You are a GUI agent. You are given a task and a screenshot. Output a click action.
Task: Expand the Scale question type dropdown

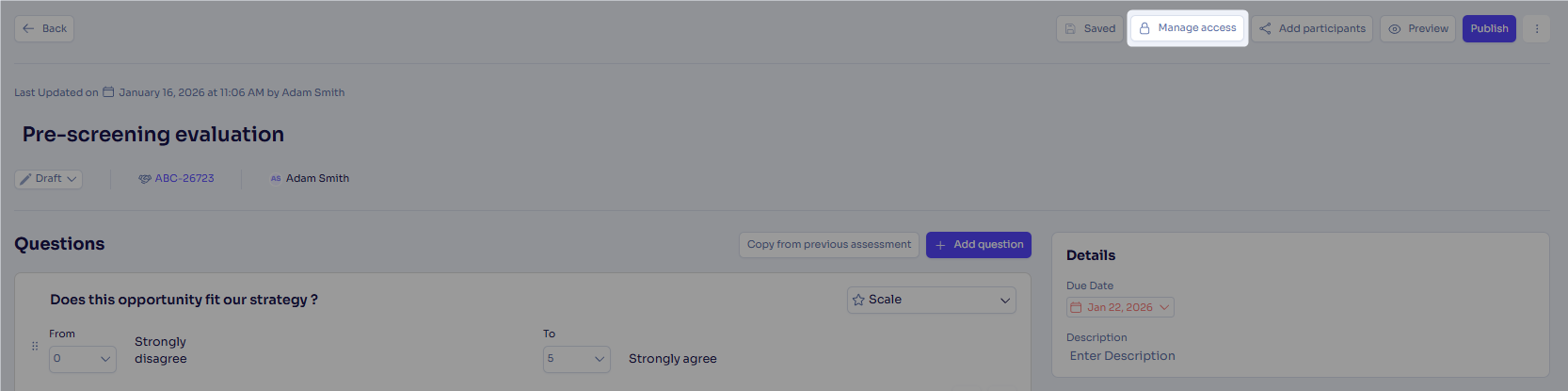tap(932, 300)
